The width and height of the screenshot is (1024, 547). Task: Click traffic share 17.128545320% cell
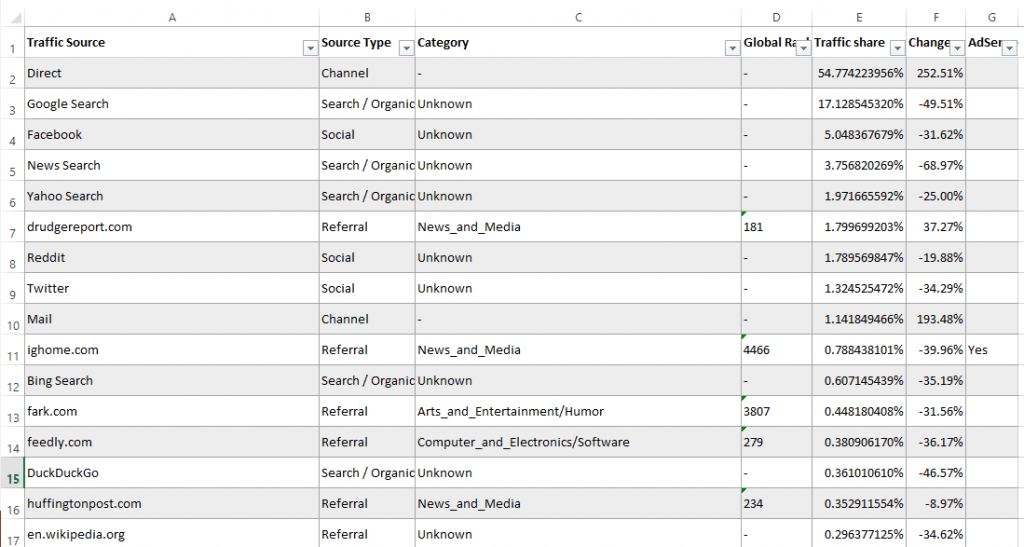(859, 104)
